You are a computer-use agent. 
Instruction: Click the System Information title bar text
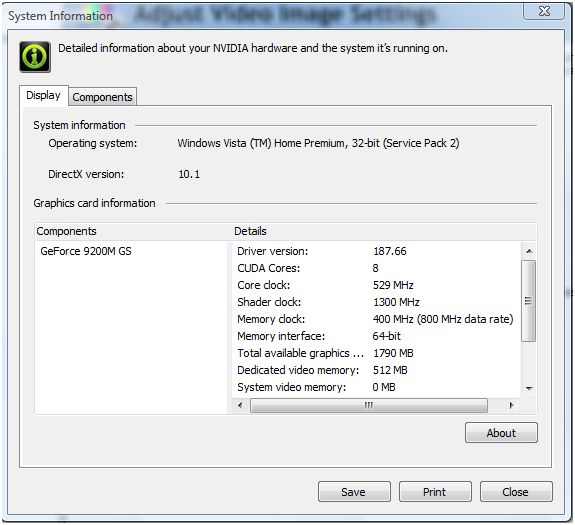point(61,16)
